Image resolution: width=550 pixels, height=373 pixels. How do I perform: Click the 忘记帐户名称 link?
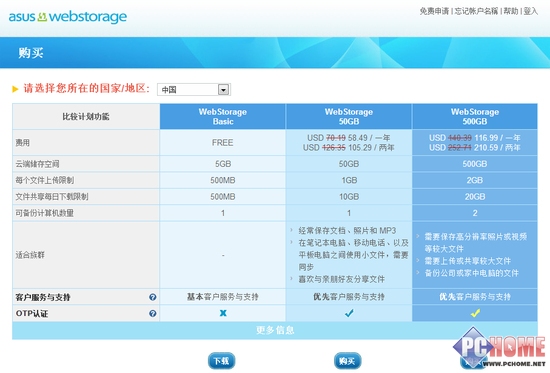(x=476, y=11)
